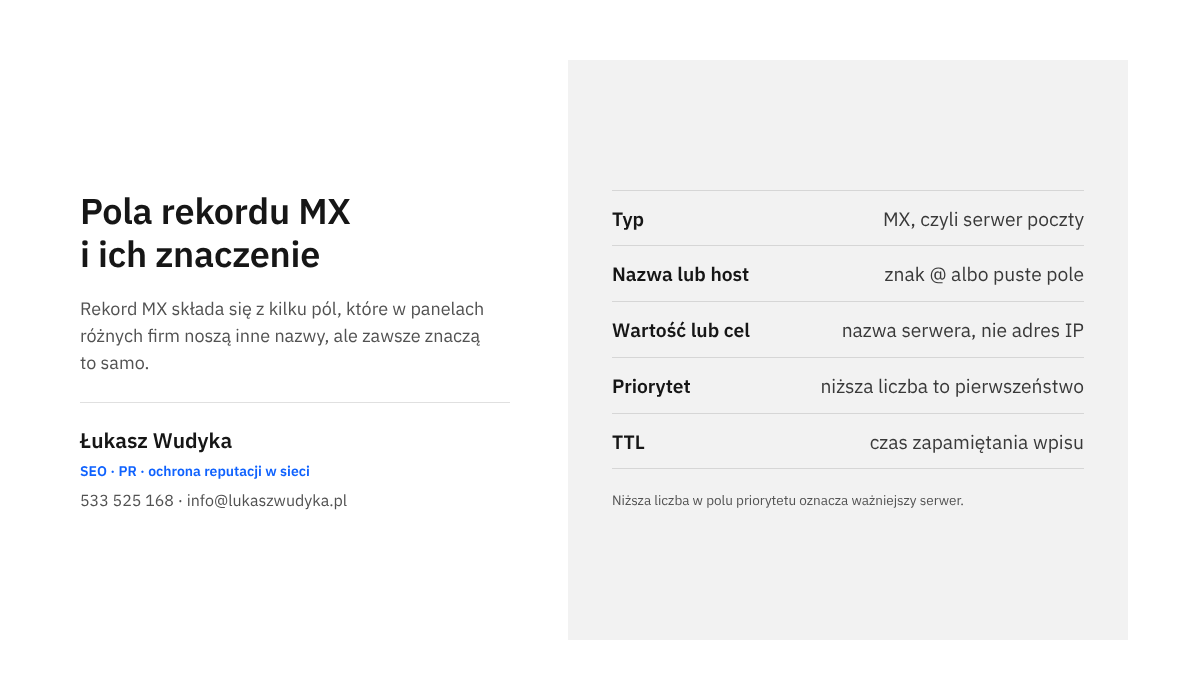Click the author name "Łukasz Wudyka"
Image resolution: width=1200 pixels, height=700 pixels.
(x=156, y=441)
